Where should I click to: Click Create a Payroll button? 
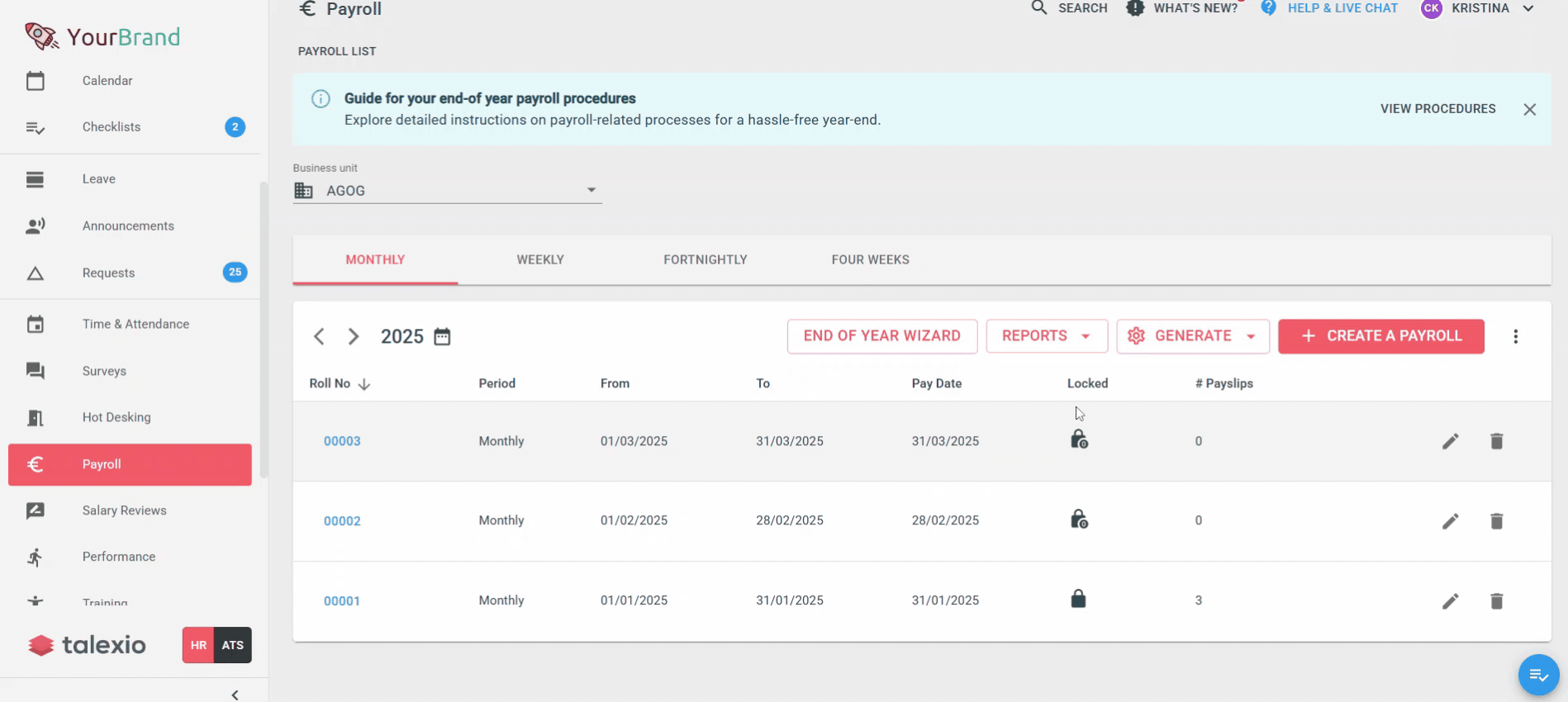pyautogui.click(x=1381, y=336)
